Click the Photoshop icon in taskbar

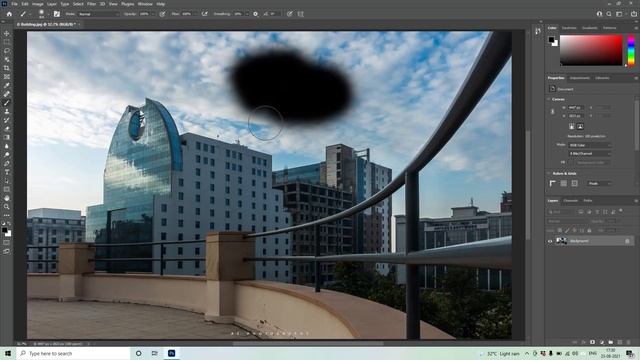171,353
